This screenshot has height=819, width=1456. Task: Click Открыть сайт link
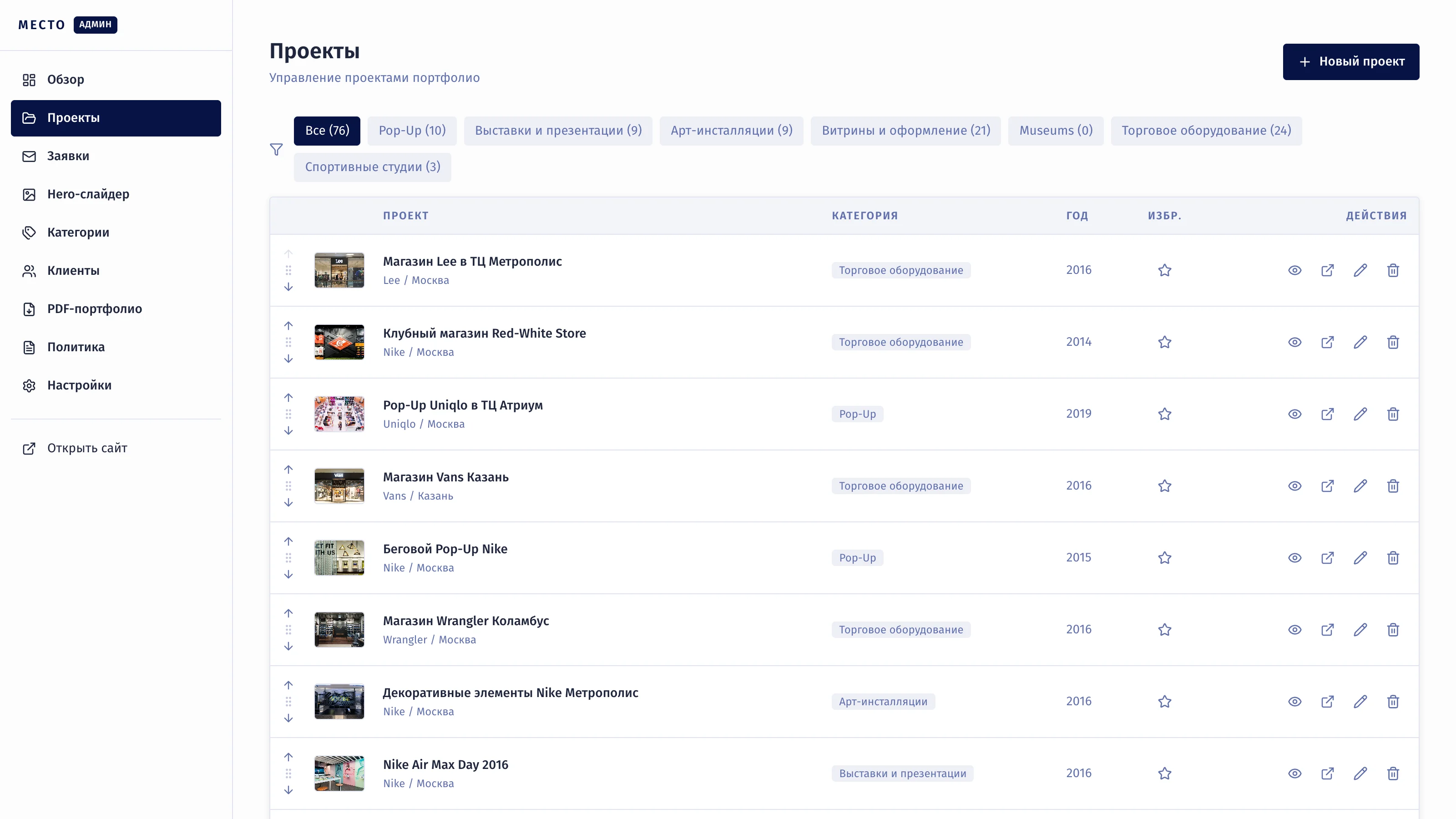click(116, 448)
